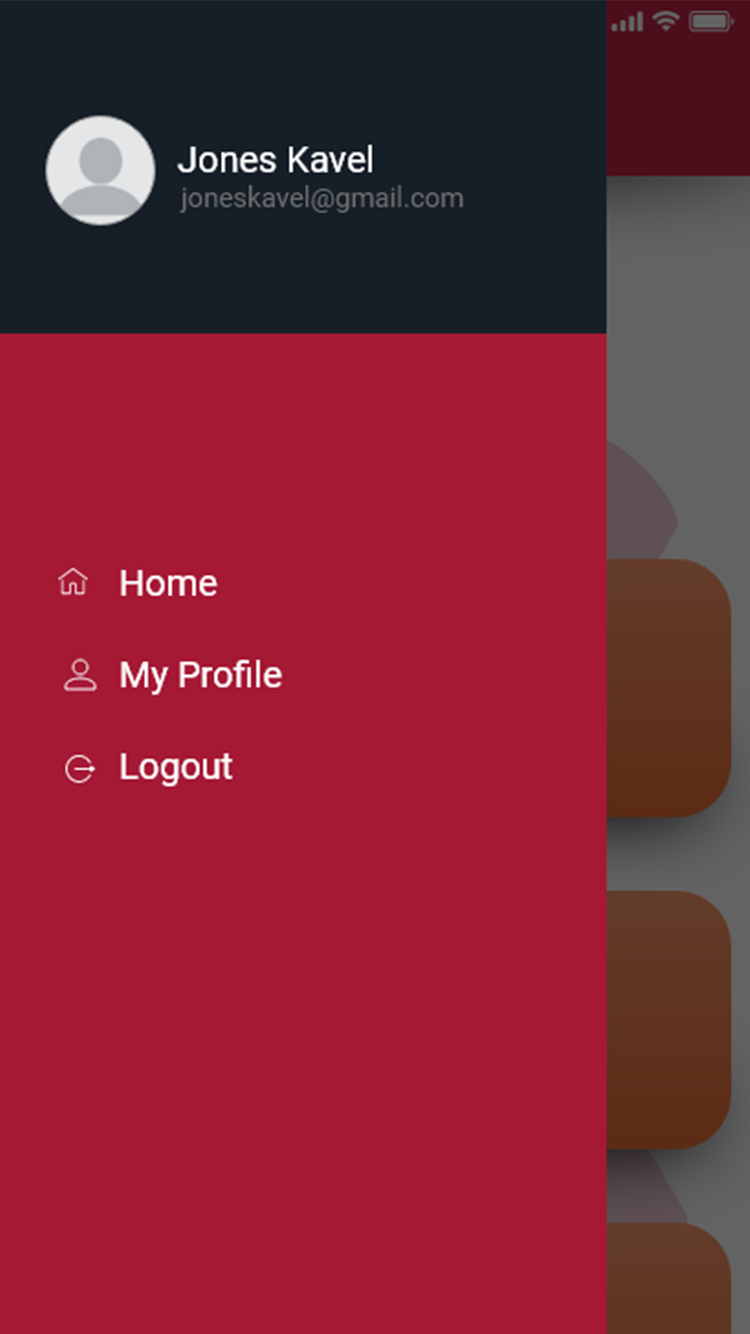Tap the Wi-Fi status icon
Image resolution: width=750 pixels, height=1334 pixels.
pyautogui.click(x=665, y=21)
